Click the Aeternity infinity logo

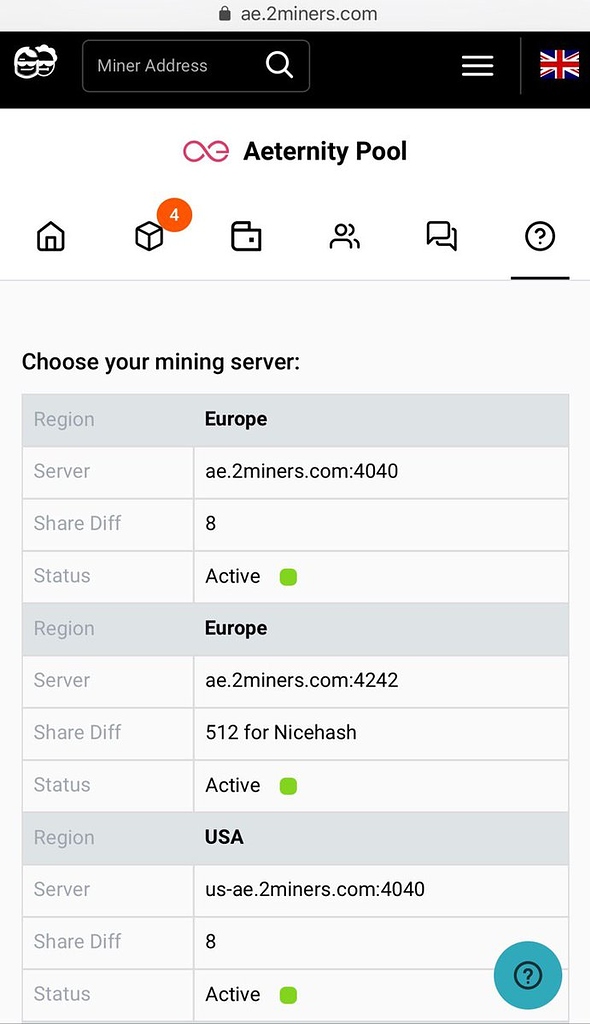coord(207,151)
